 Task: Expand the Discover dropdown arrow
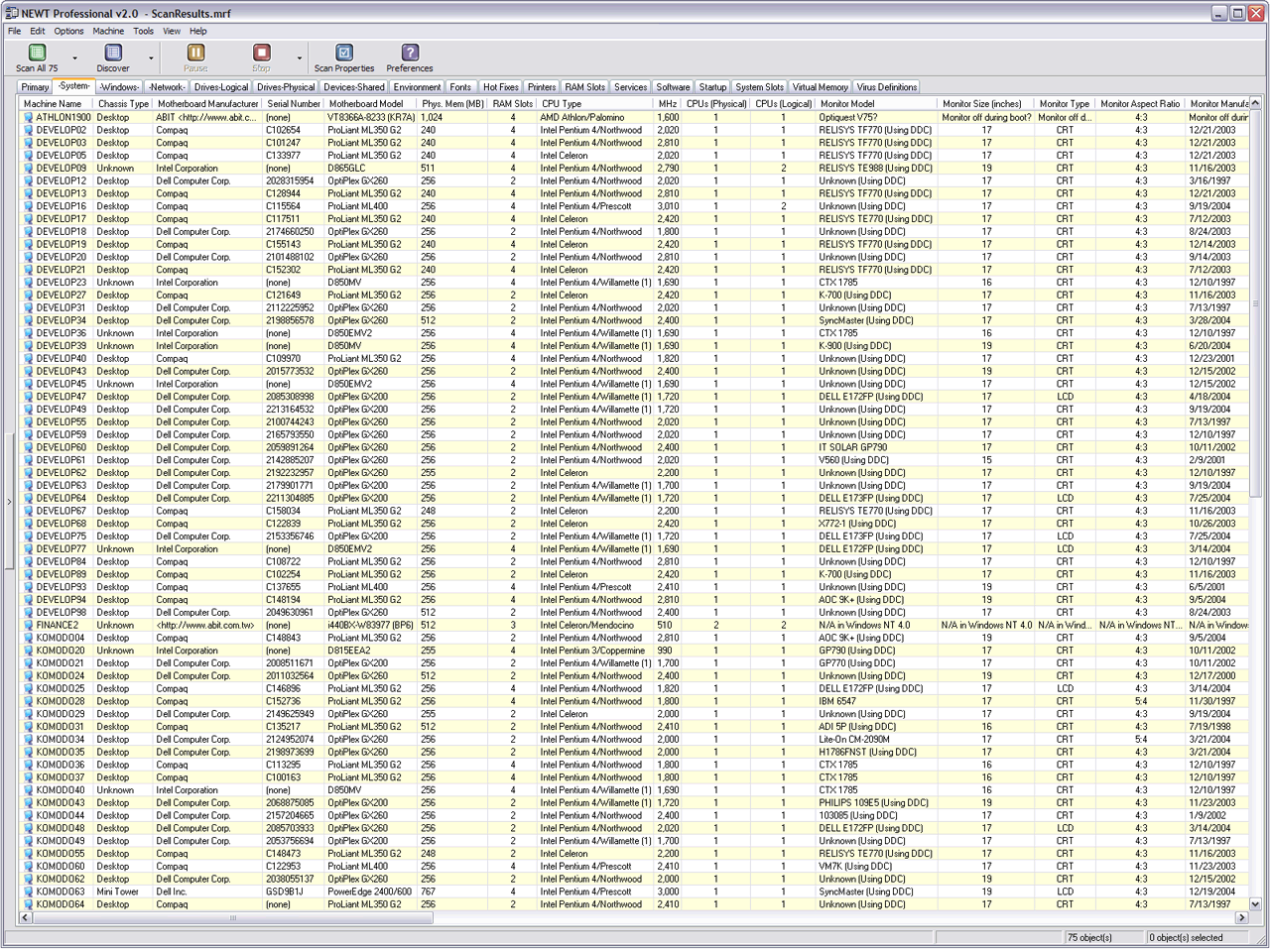(151, 59)
